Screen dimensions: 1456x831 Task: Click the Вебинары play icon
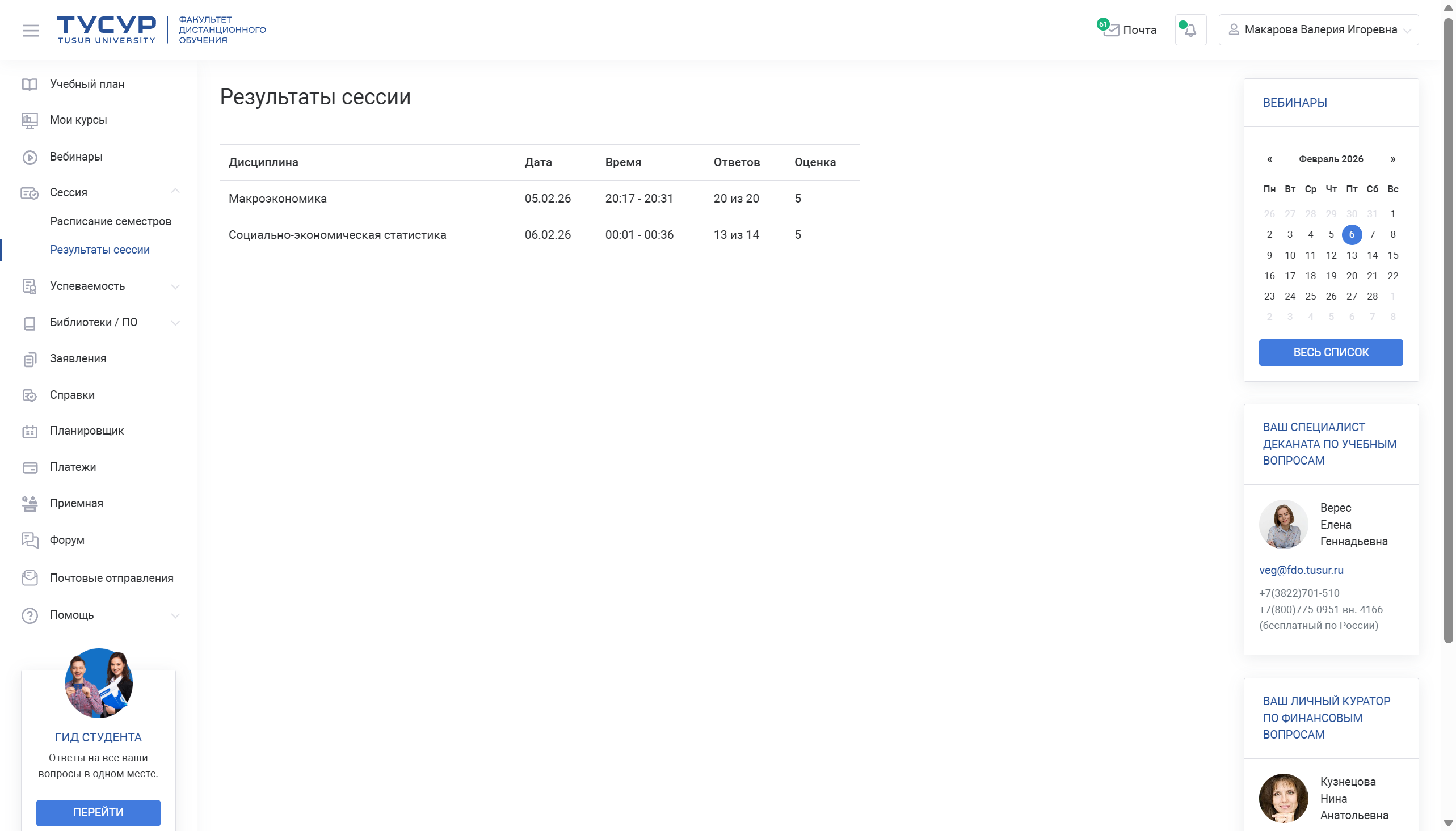30,157
